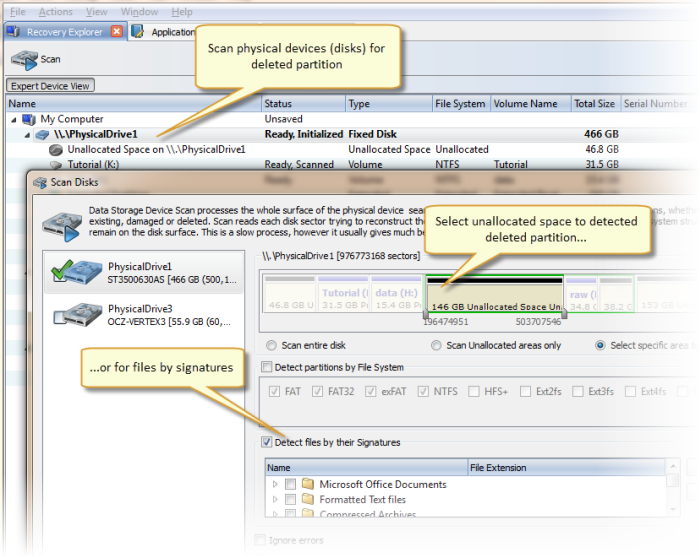This screenshot has height=557, width=700.
Task: Sort by the Total Size column header
Action: (596, 104)
